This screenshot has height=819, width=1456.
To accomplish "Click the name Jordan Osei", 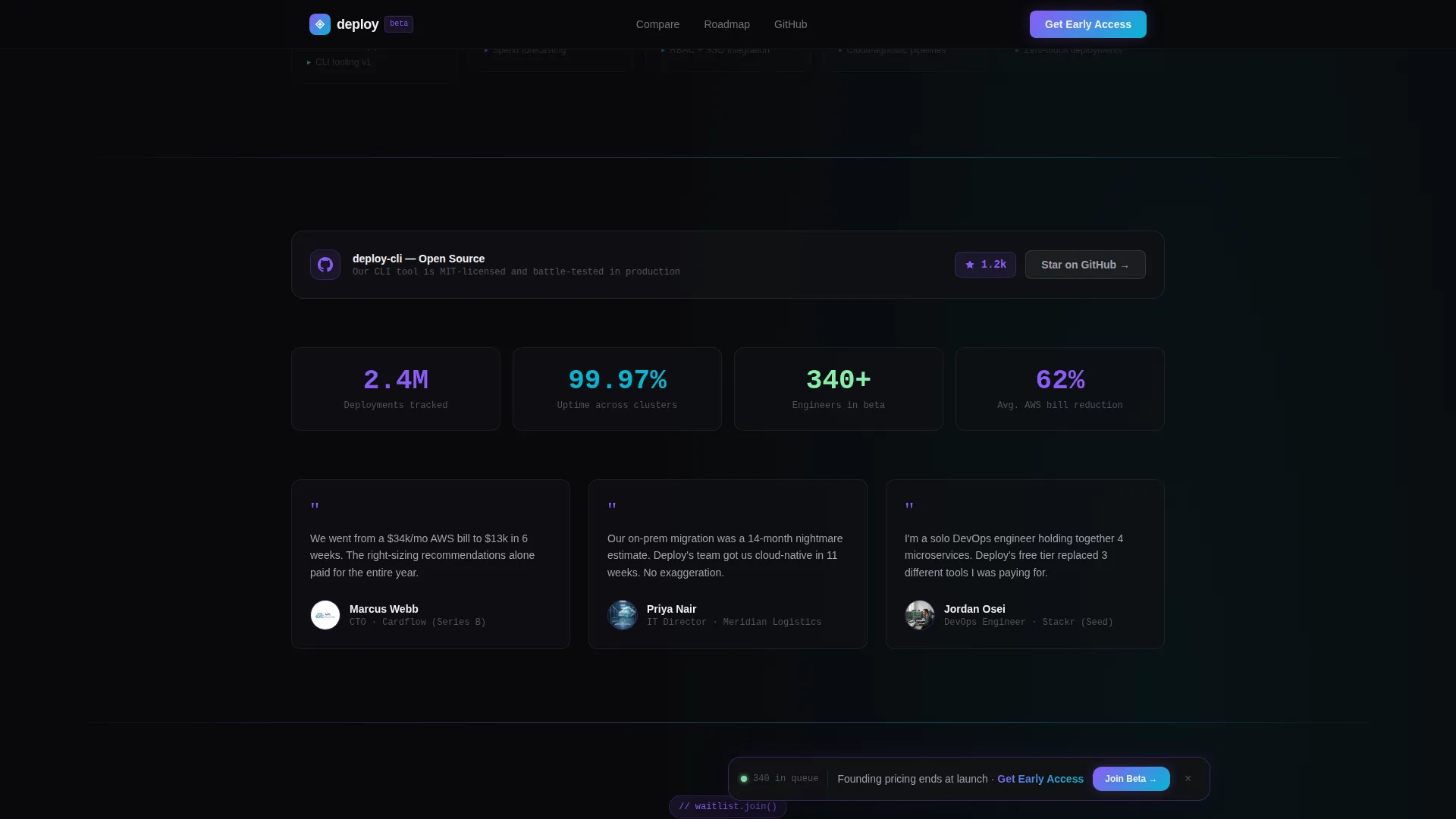I will (x=974, y=609).
